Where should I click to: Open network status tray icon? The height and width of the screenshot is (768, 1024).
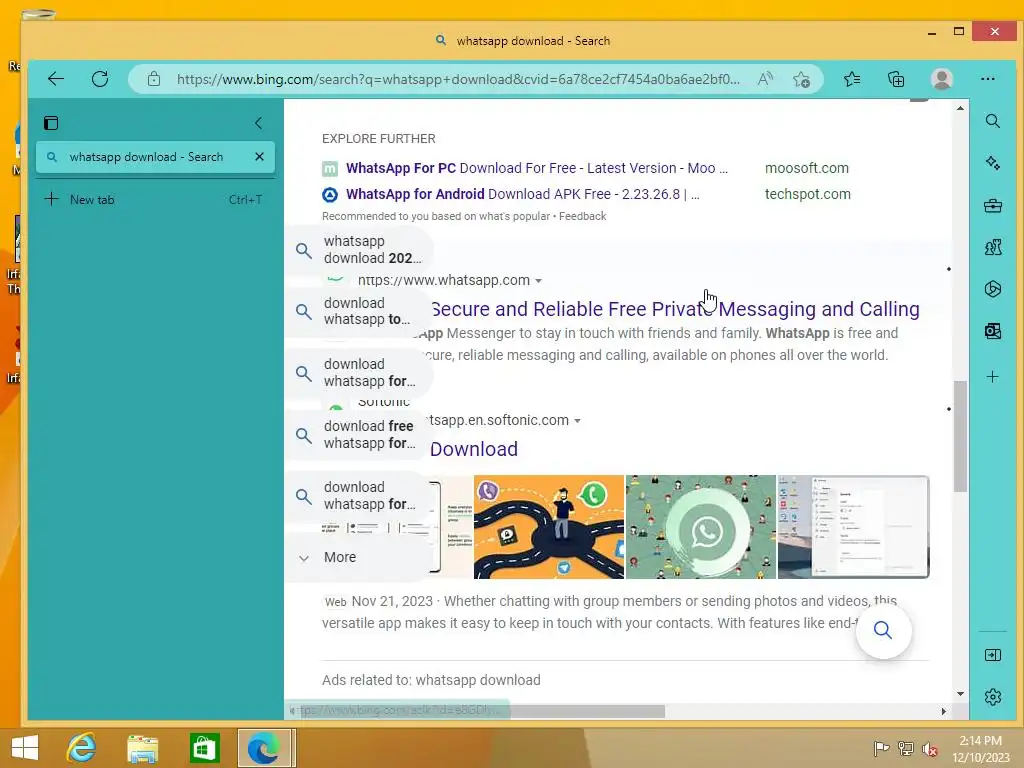click(x=906, y=748)
